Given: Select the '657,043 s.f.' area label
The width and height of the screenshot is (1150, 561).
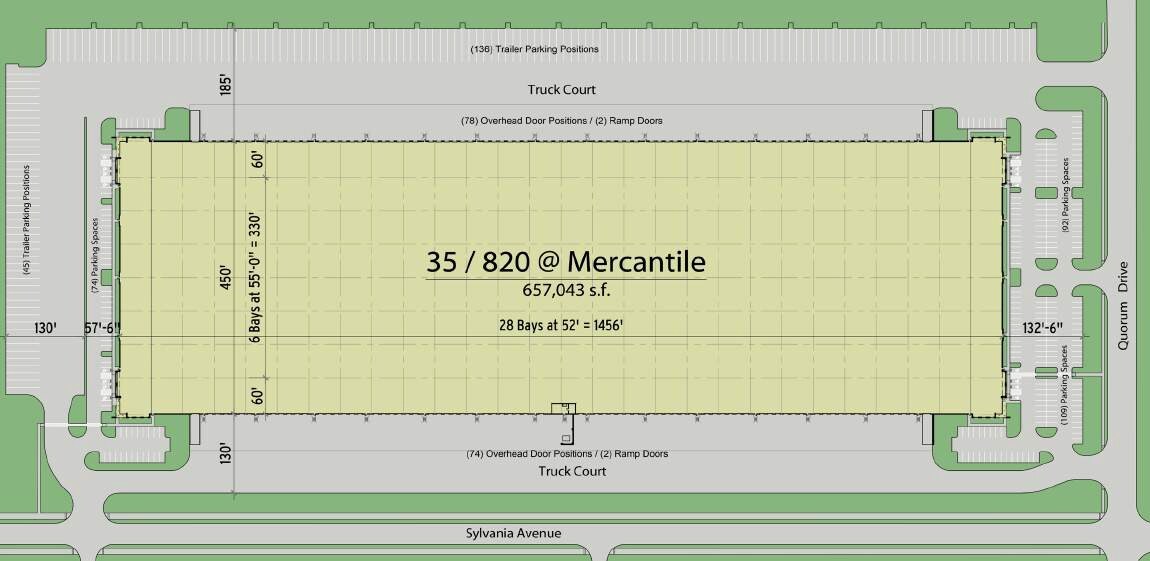Looking at the screenshot, I should tap(565, 290).
